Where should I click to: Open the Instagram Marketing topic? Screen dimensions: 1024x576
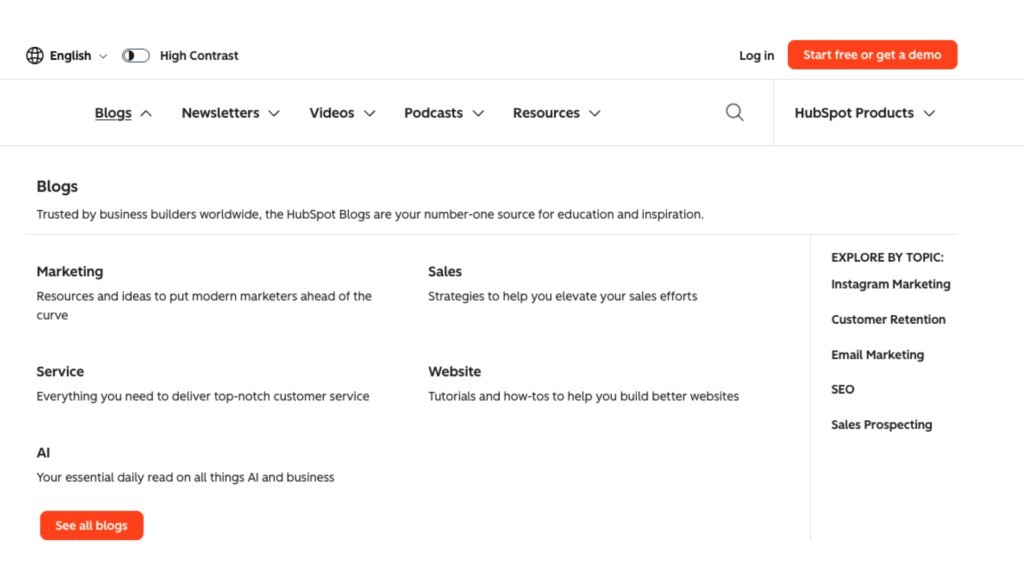tap(890, 284)
